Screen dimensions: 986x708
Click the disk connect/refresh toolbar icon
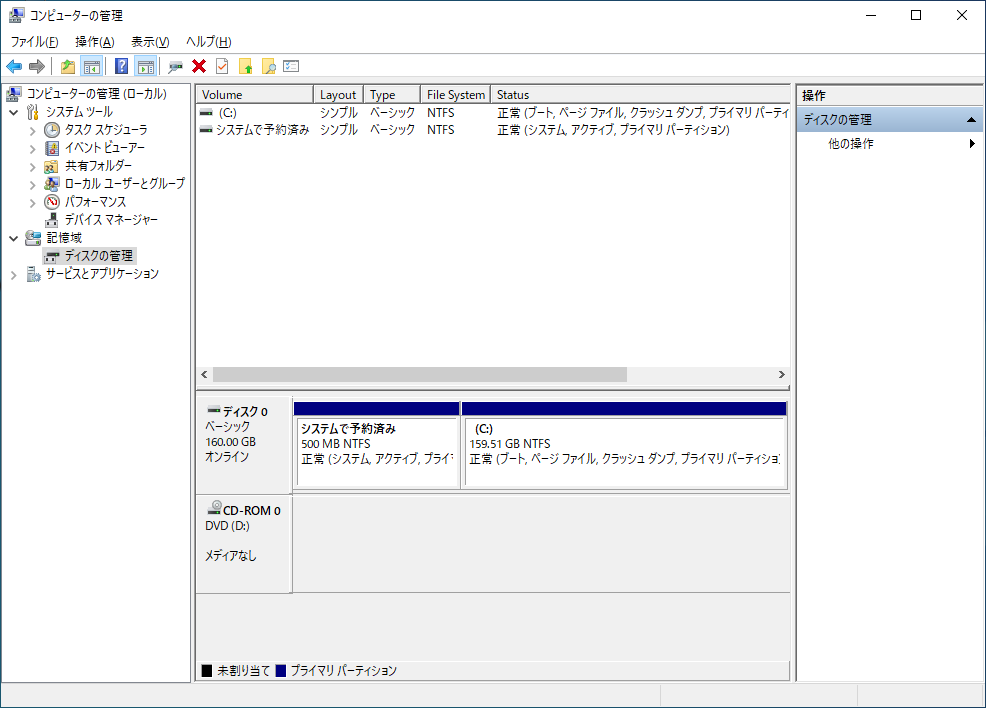pyautogui.click(x=175, y=66)
